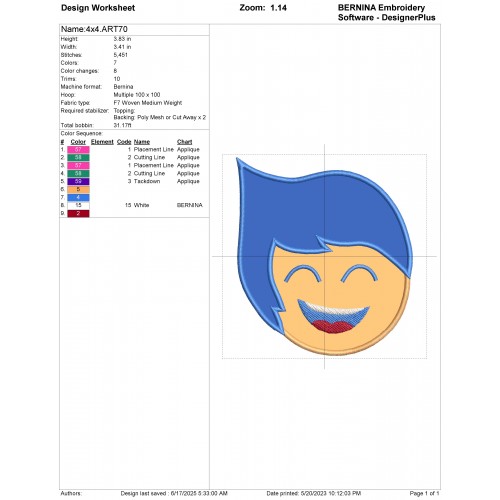Viewport: 500px width, 500px height.
Task: Click 'Cutting Line' in row 4
Action: coord(149,174)
